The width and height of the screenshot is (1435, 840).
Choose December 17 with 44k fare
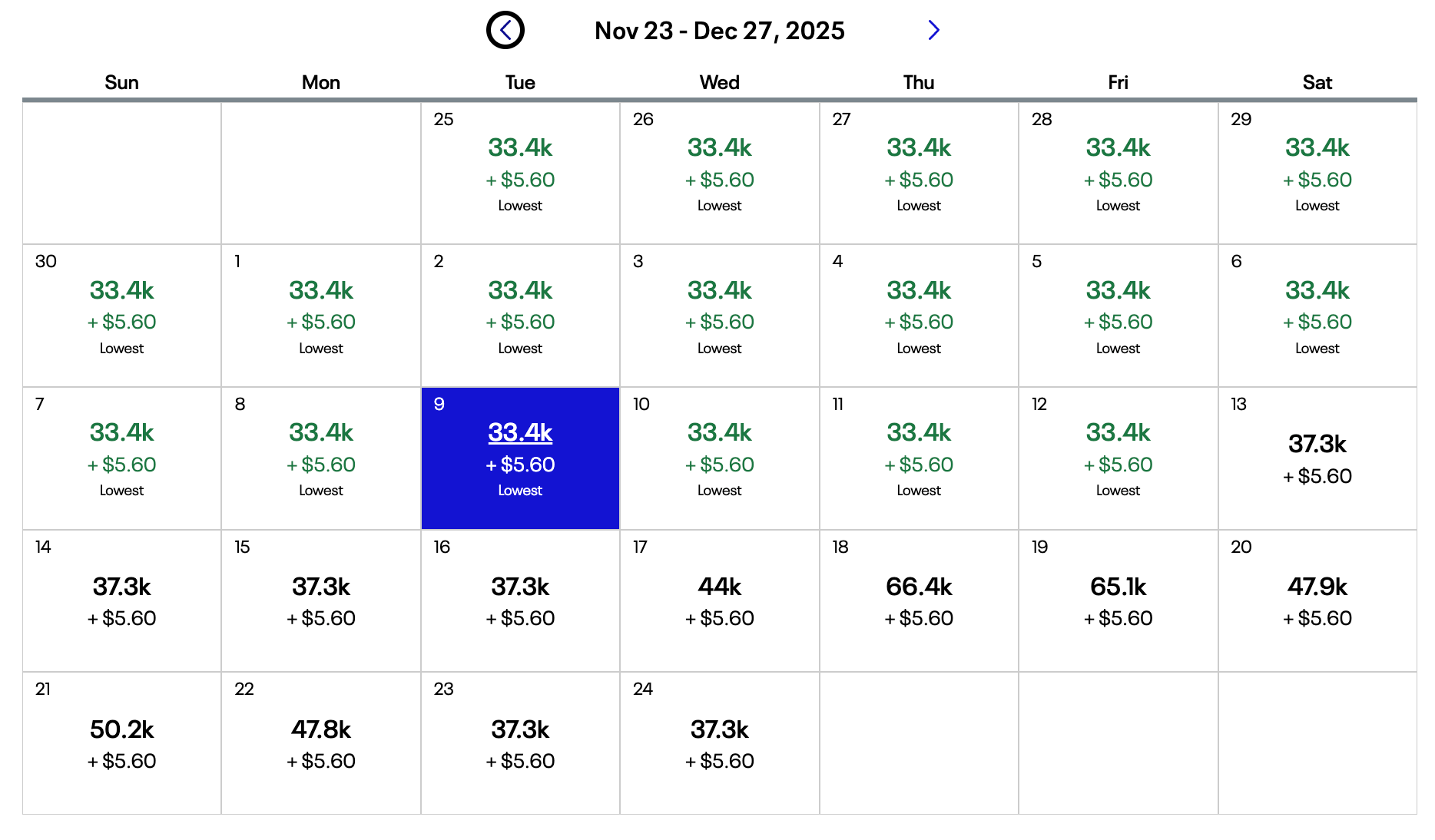pos(718,600)
